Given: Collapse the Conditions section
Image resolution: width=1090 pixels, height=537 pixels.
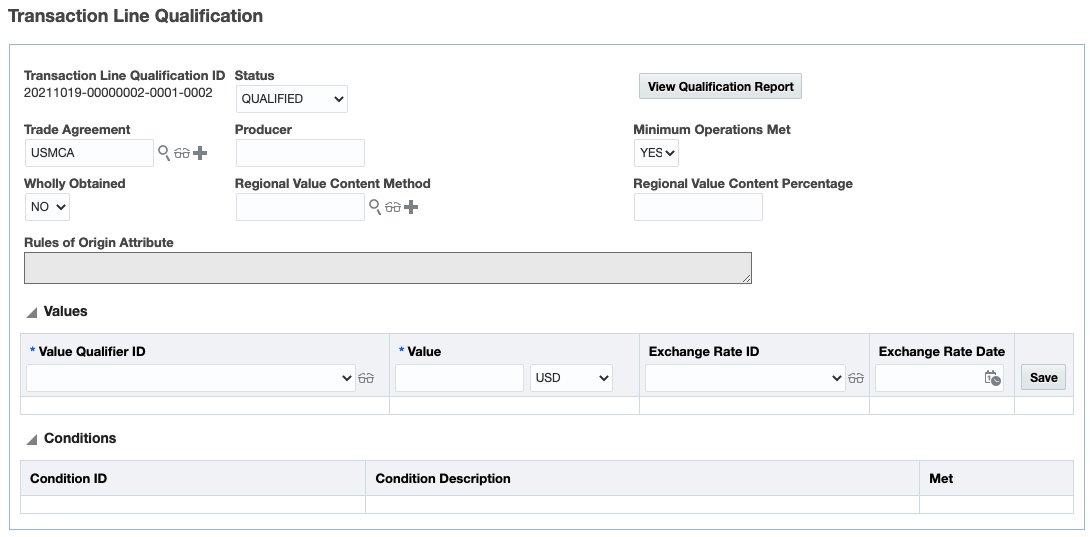Looking at the screenshot, I should (x=32, y=439).
